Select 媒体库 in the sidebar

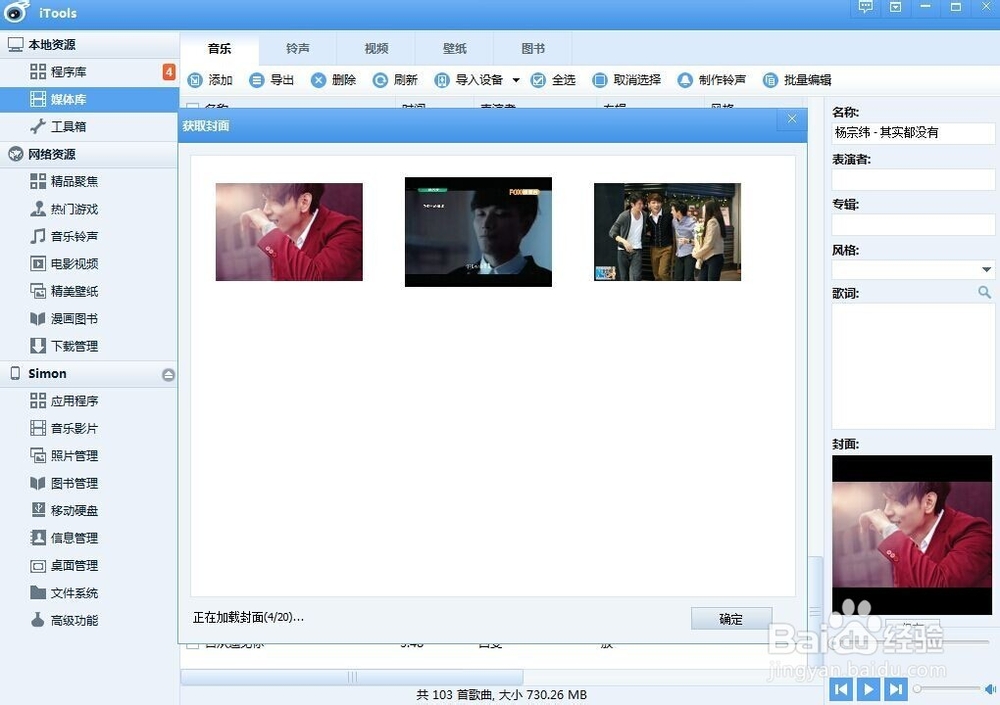tap(89, 100)
